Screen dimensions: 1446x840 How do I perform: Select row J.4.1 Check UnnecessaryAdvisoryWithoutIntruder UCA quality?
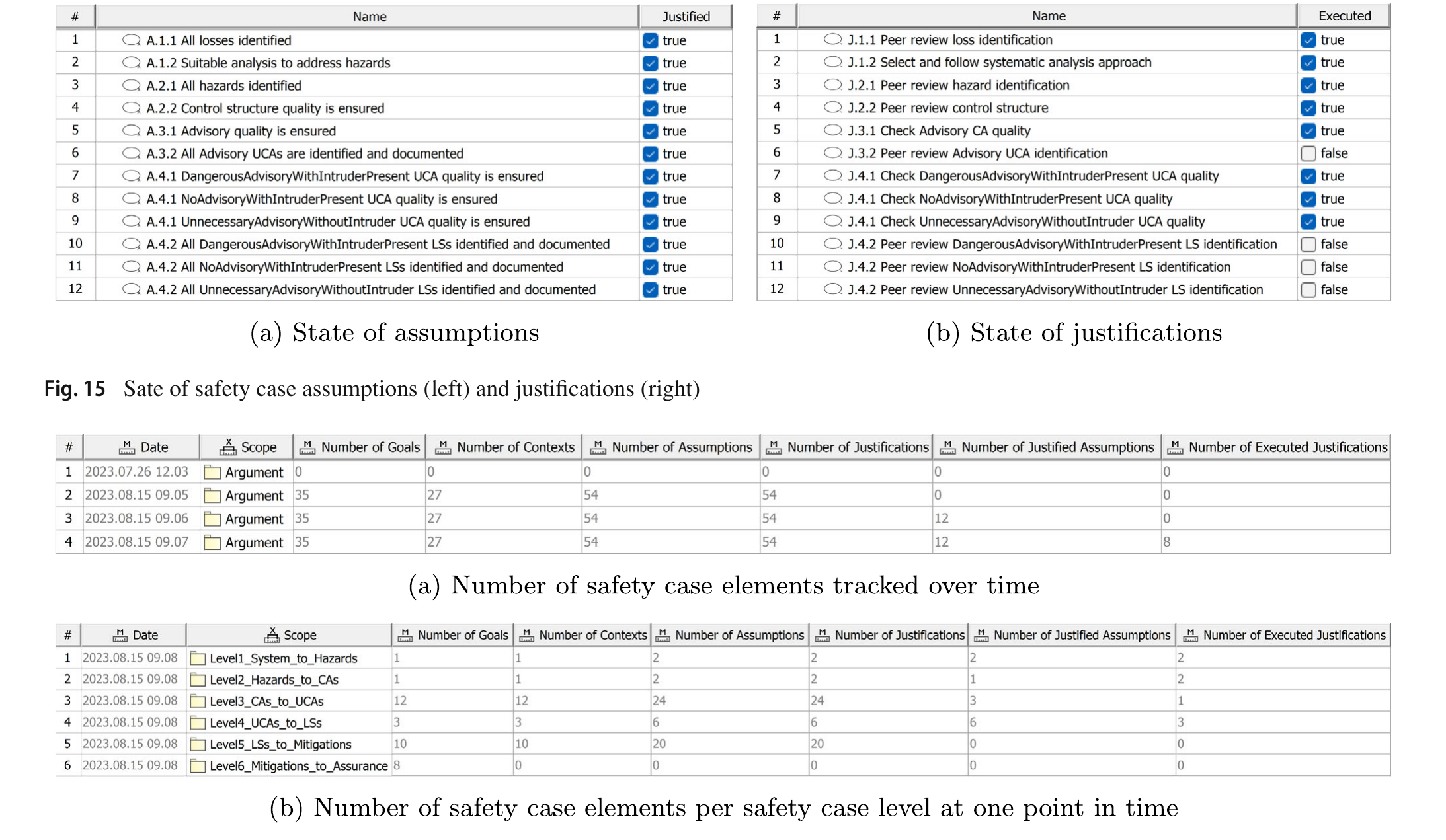pyautogui.click(x=1074, y=221)
